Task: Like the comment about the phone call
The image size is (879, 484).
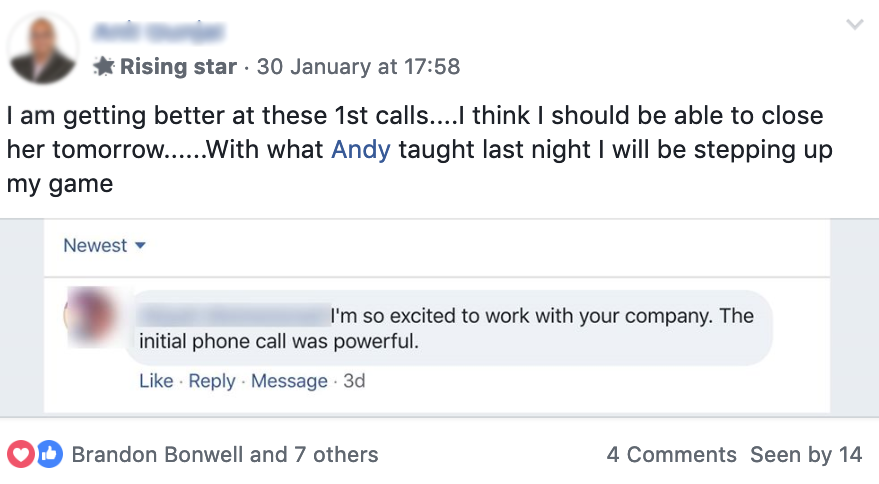Action: click(156, 381)
